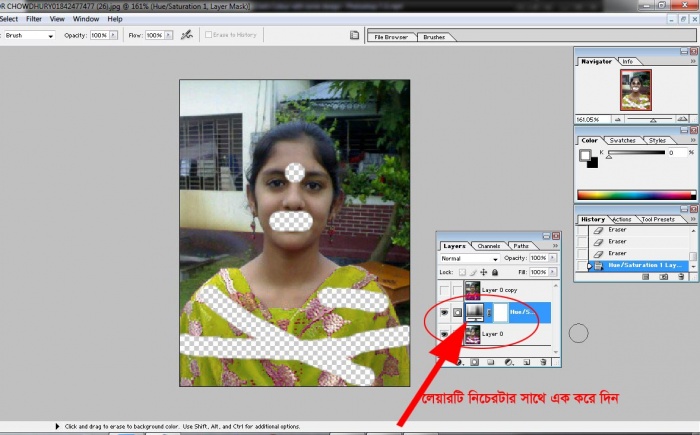Open the Help menu
The image size is (700, 435).
115,19
